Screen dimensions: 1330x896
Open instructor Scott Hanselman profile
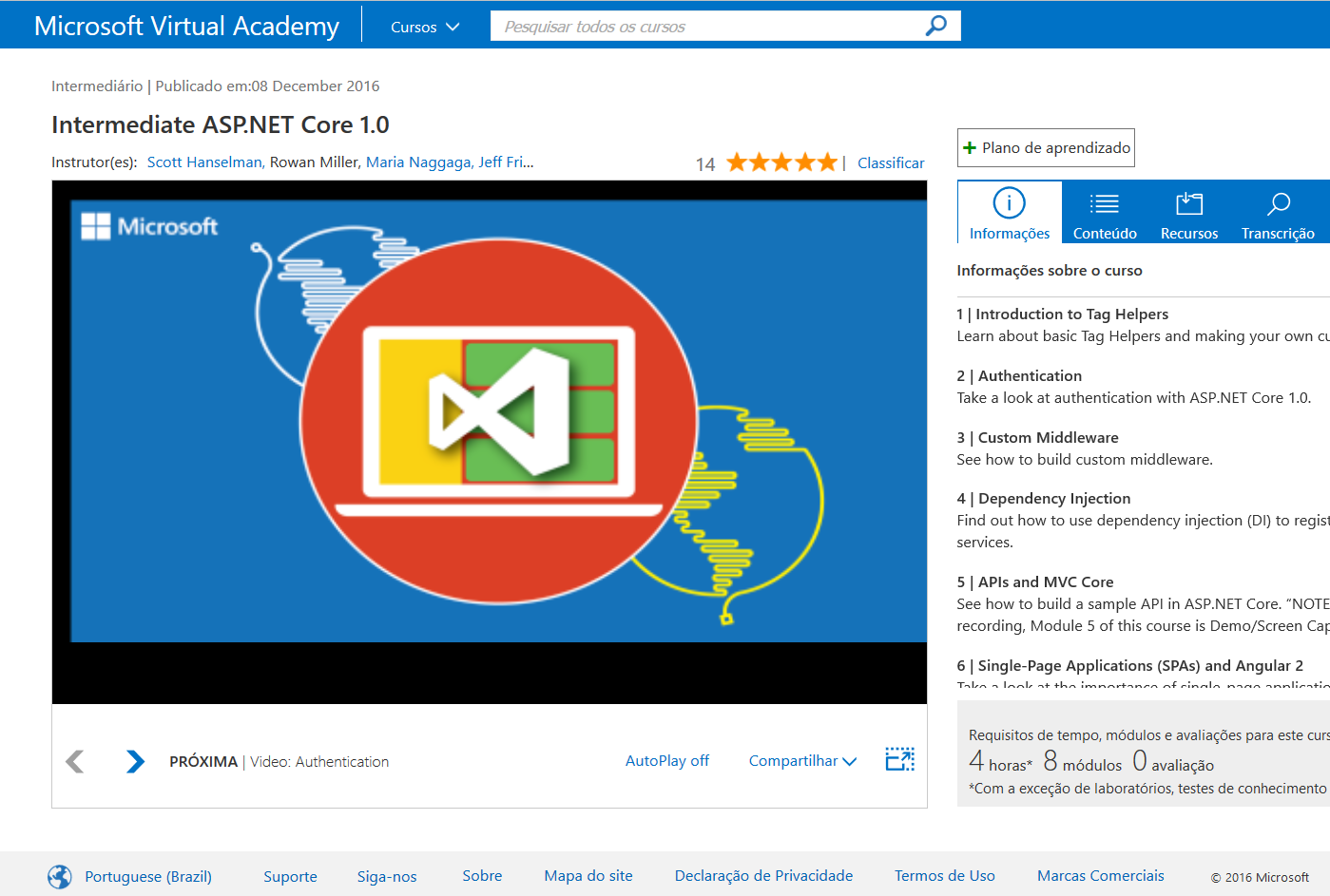tap(204, 162)
